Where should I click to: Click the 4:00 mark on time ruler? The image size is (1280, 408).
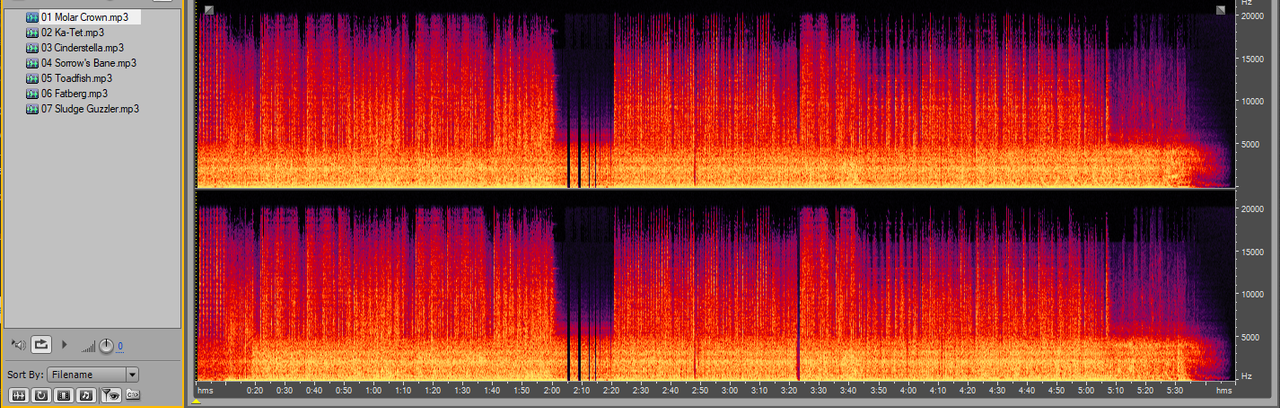pos(909,391)
